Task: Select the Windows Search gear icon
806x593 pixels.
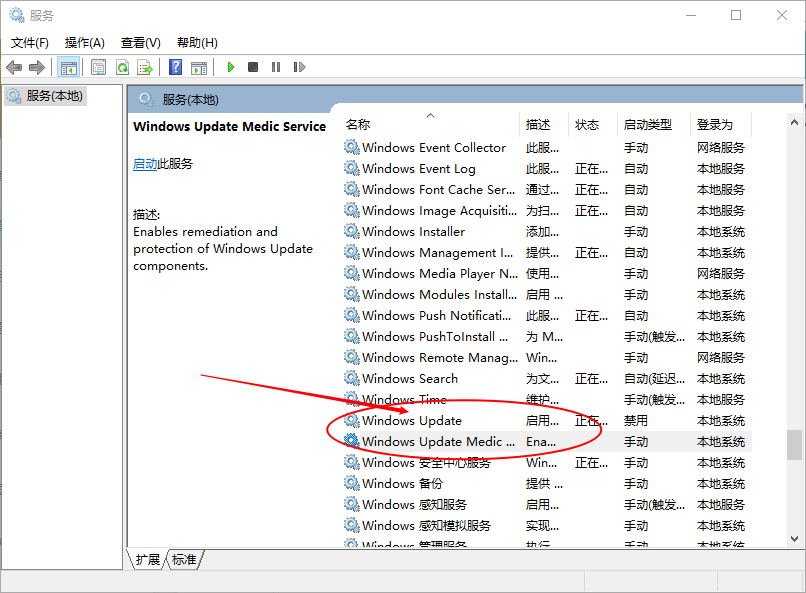Action: (x=352, y=379)
